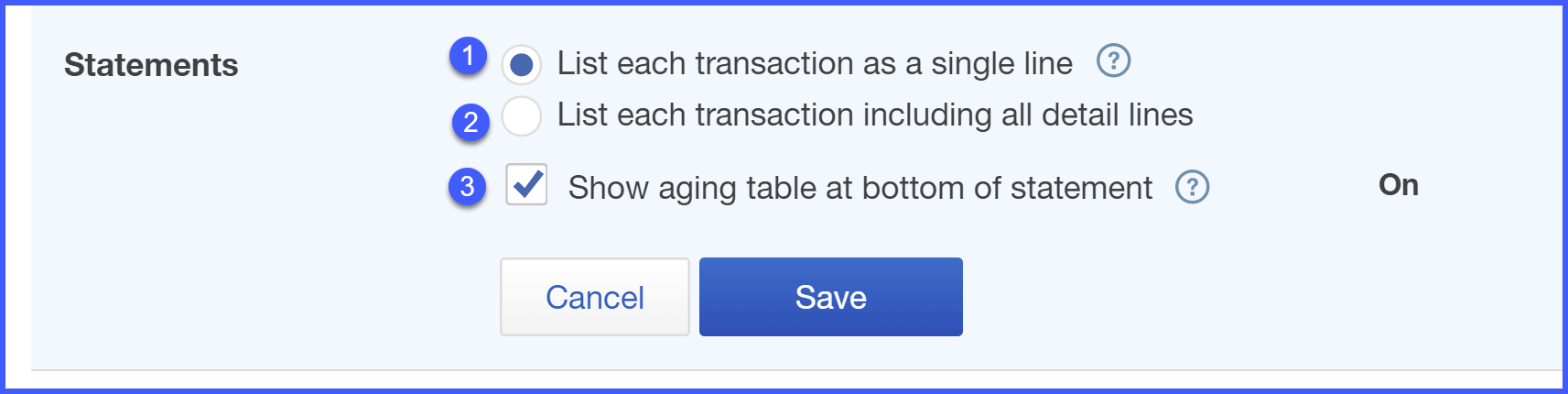This screenshot has width=1568, height=394.
Task: Click 'List each transaction as a single line' label
Action: tap(815, 63)
